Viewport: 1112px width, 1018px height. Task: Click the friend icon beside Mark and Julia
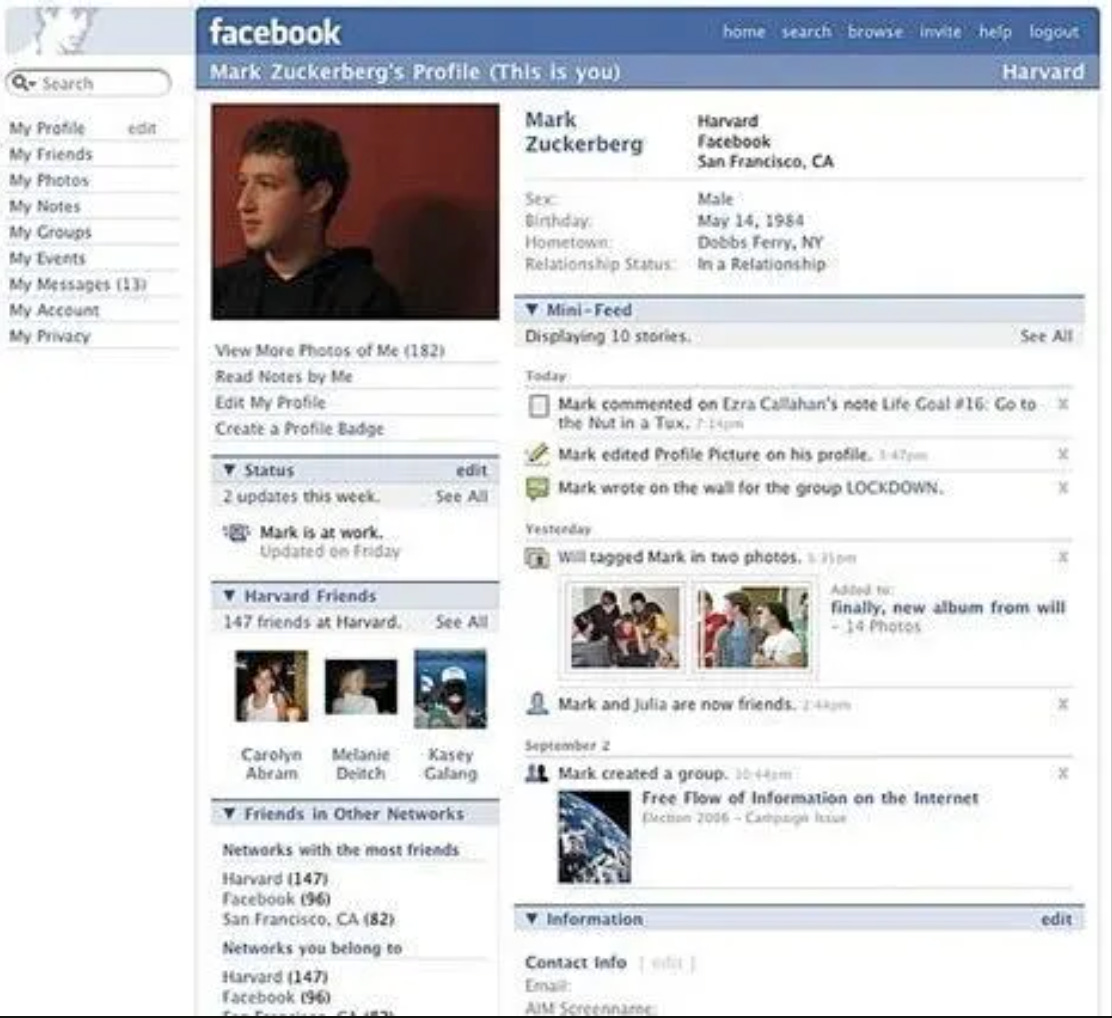coord(537,704)
